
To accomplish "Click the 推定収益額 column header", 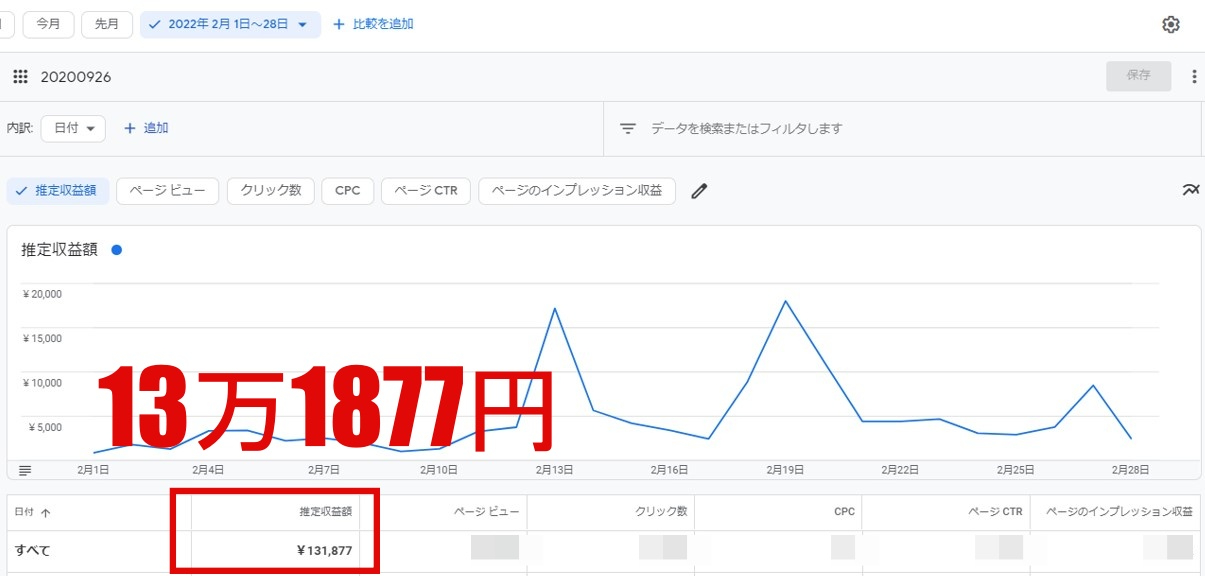I will [x=326, y=512].
